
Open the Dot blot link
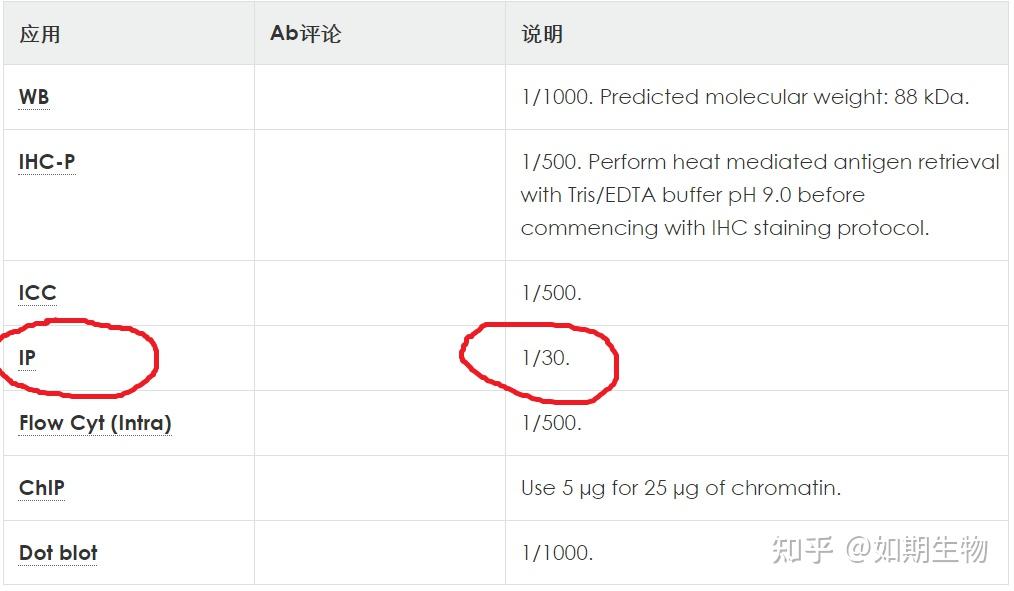click(58, 553)
